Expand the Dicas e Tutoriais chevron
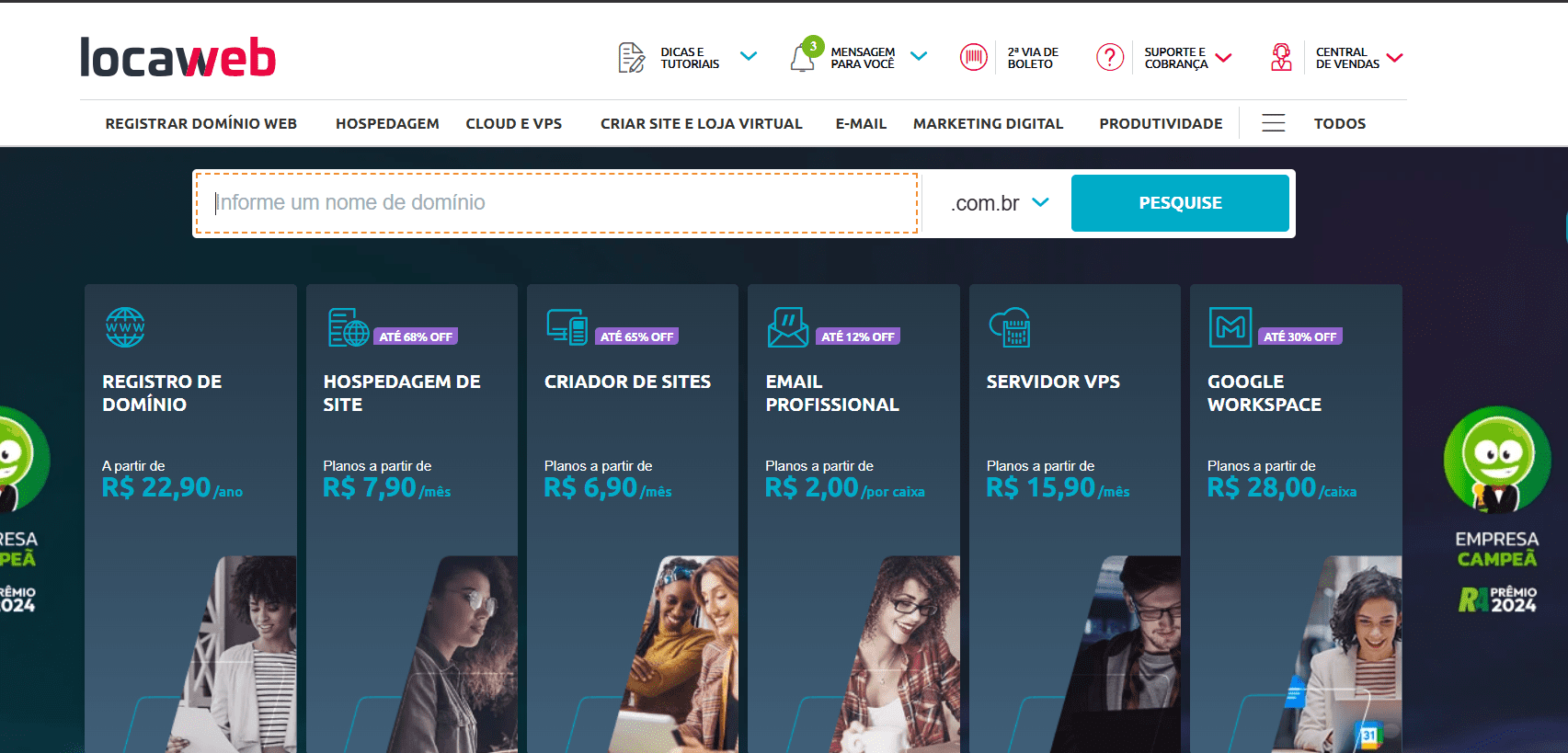This screenshot has height=753, width=1568. point(749,56)
